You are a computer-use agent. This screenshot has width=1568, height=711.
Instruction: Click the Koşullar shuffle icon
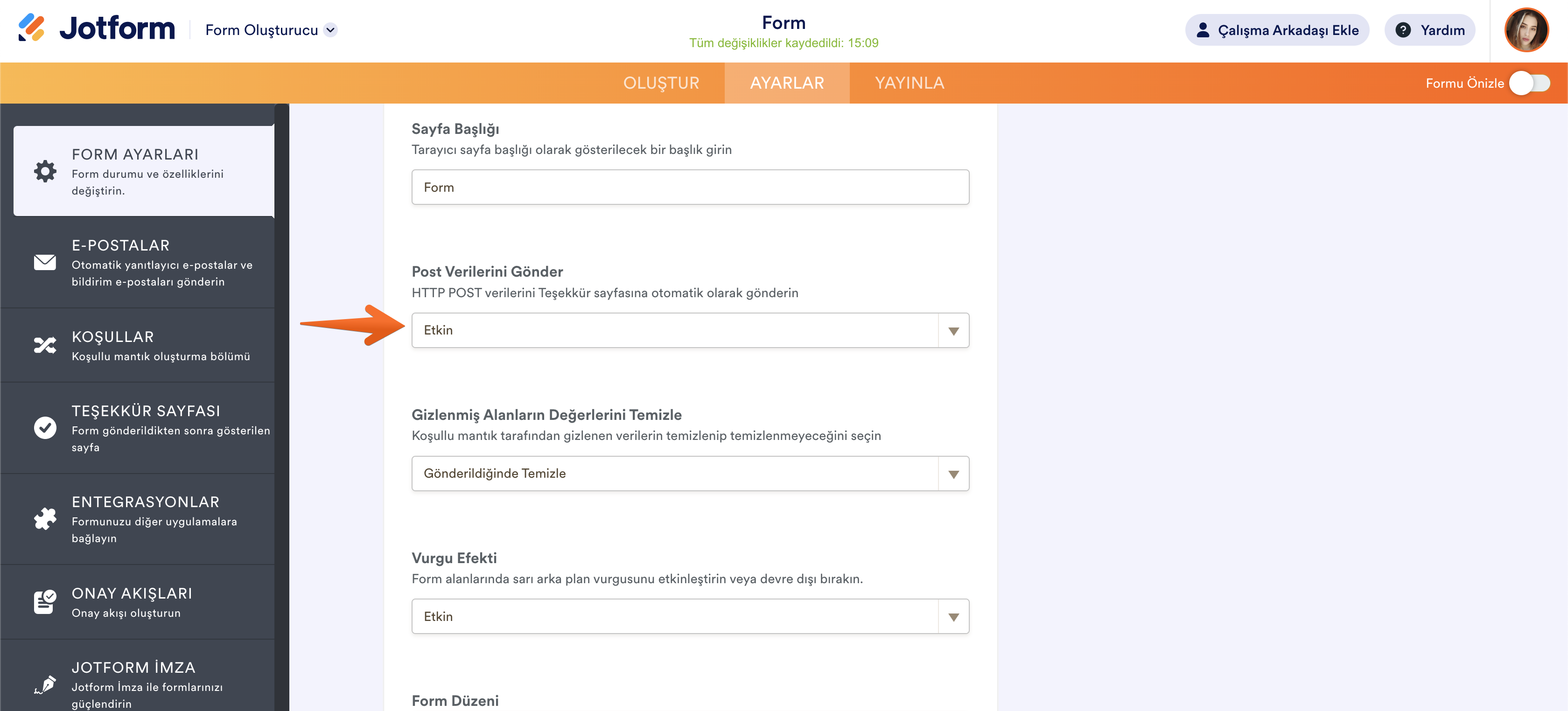coord(45,345)
